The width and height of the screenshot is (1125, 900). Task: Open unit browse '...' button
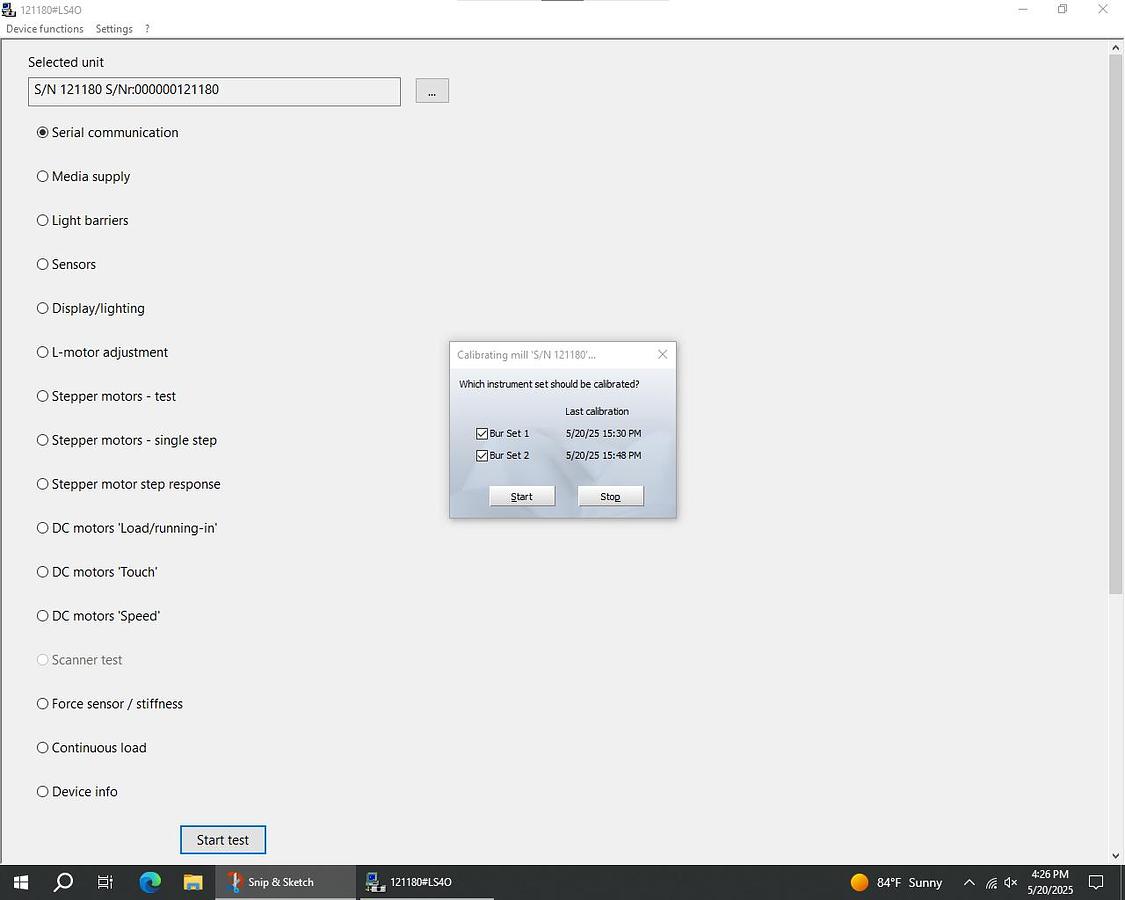coord(432,91)
